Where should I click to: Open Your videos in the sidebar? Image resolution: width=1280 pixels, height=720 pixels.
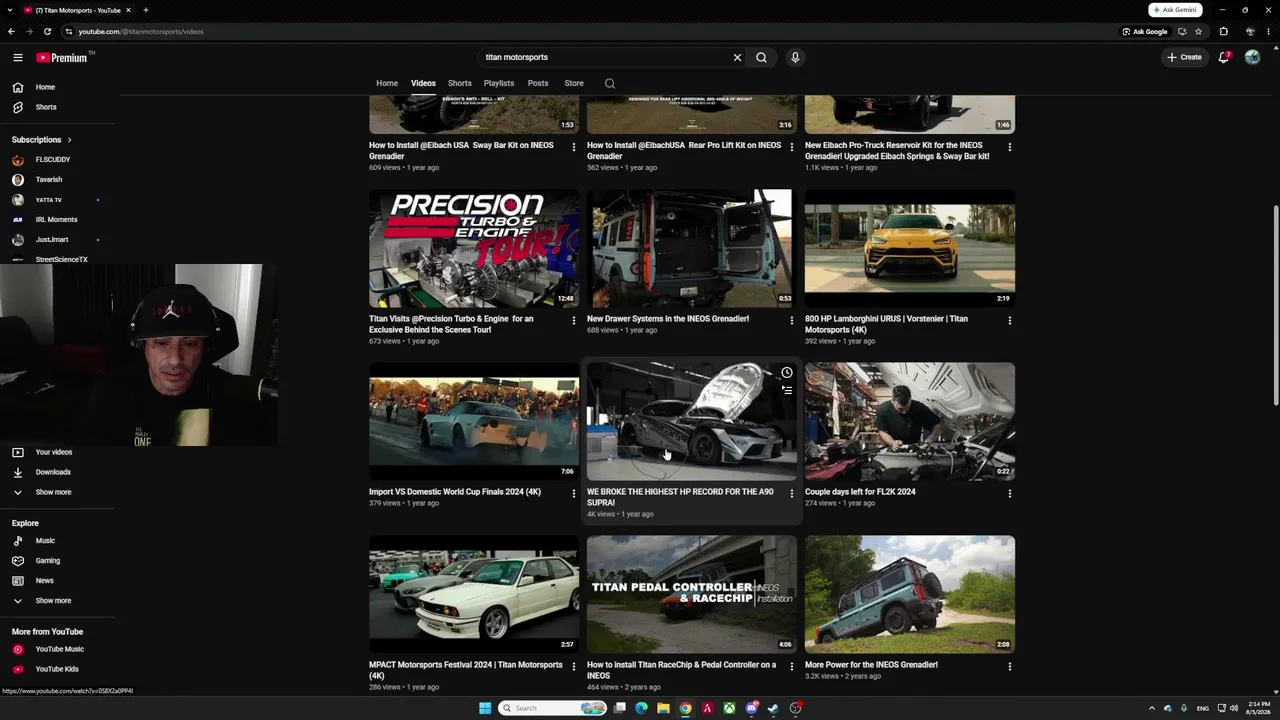pyautogui.click(x=56, y=452)
